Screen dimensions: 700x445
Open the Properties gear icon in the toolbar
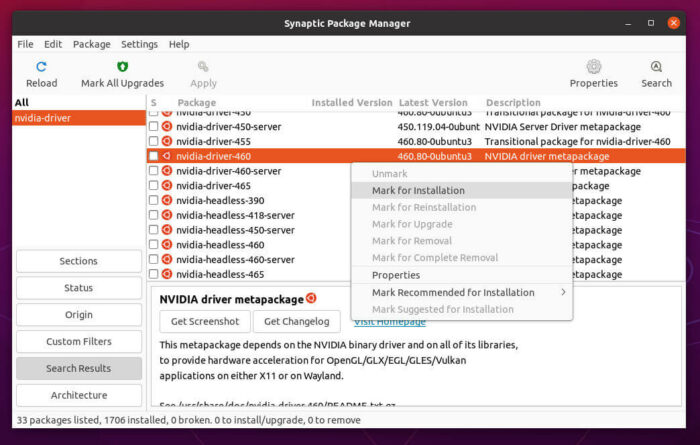pyautogui.click(x=593, y=67)
